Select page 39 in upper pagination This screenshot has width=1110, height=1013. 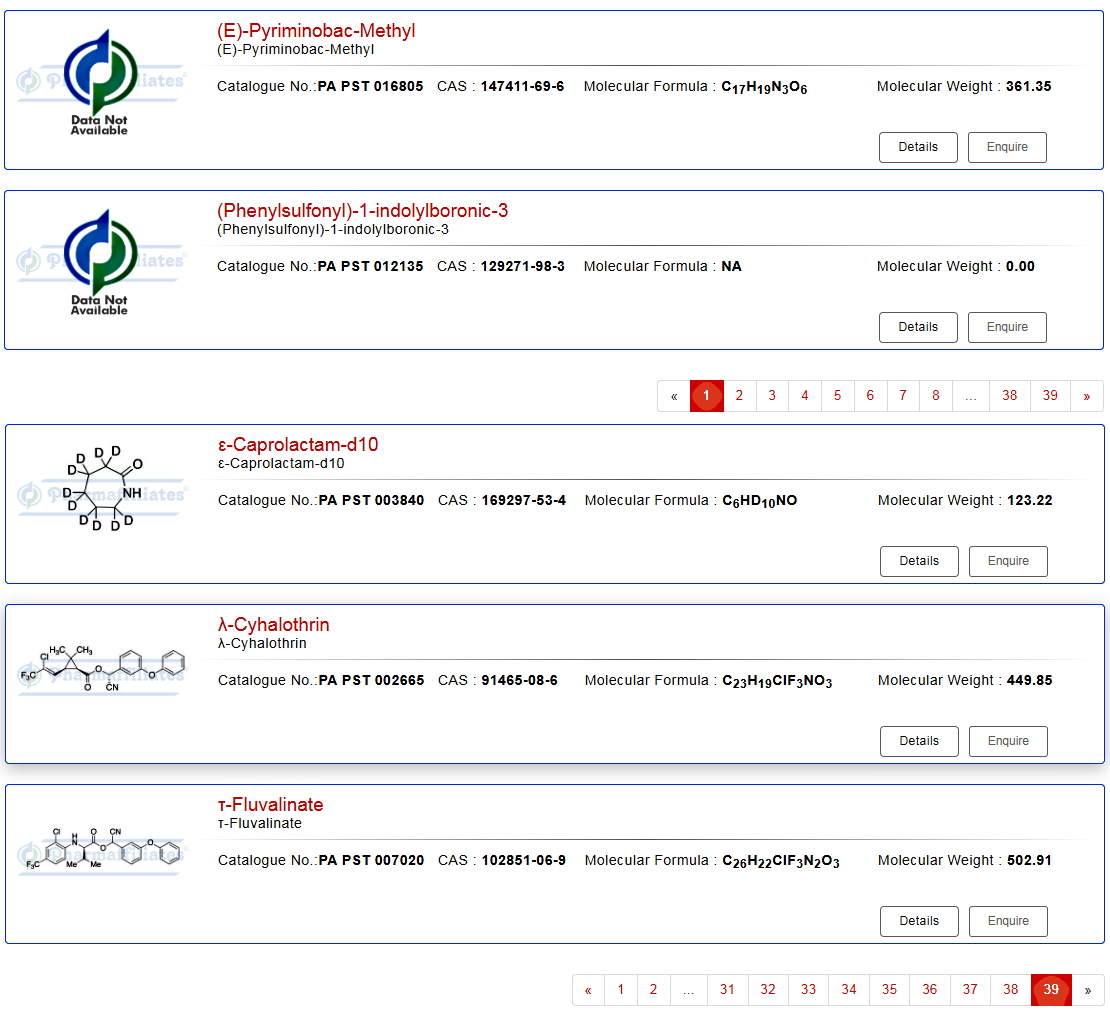tap(1050, 396)
